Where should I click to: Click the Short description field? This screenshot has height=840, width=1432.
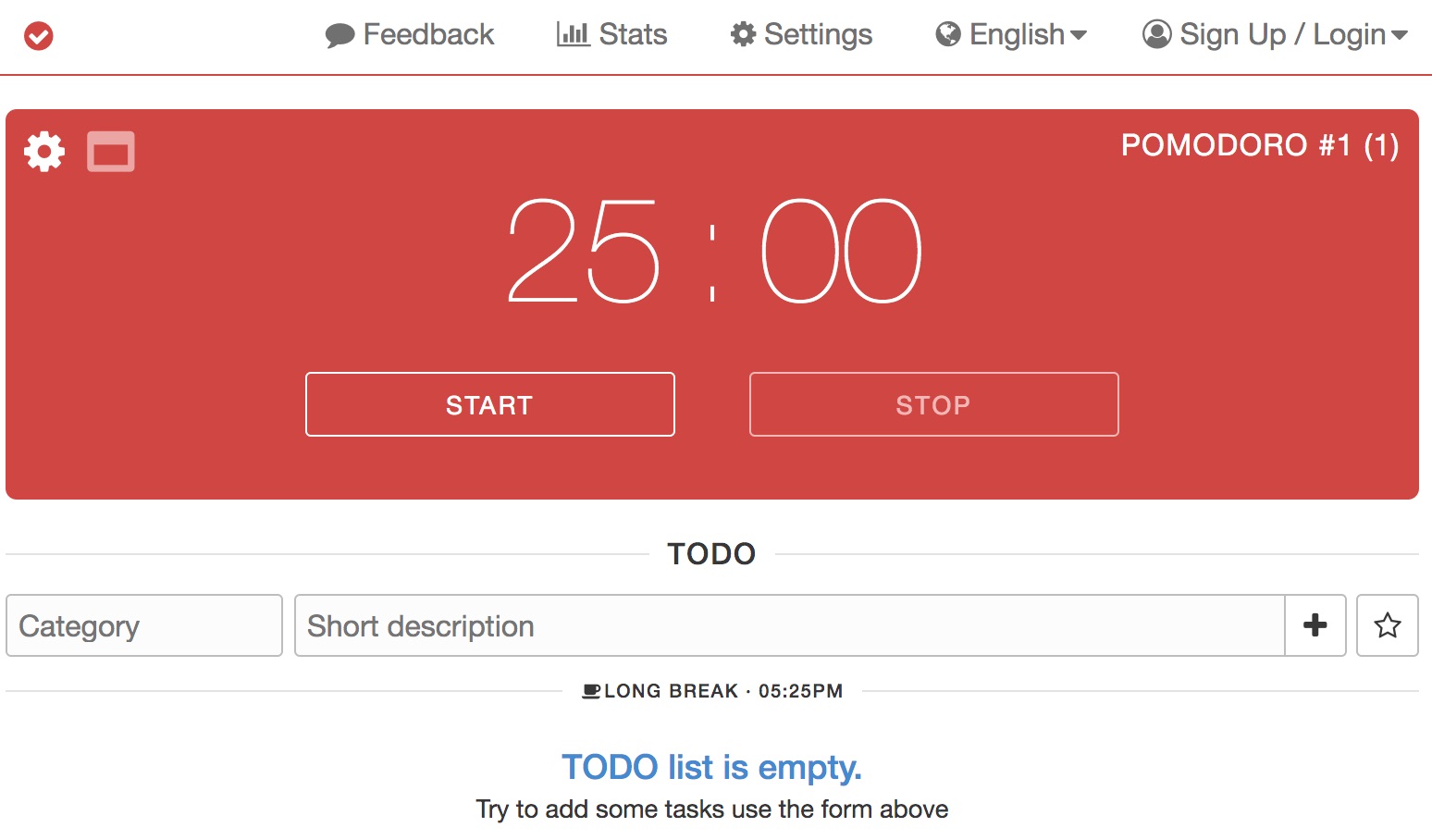point(789,625)
